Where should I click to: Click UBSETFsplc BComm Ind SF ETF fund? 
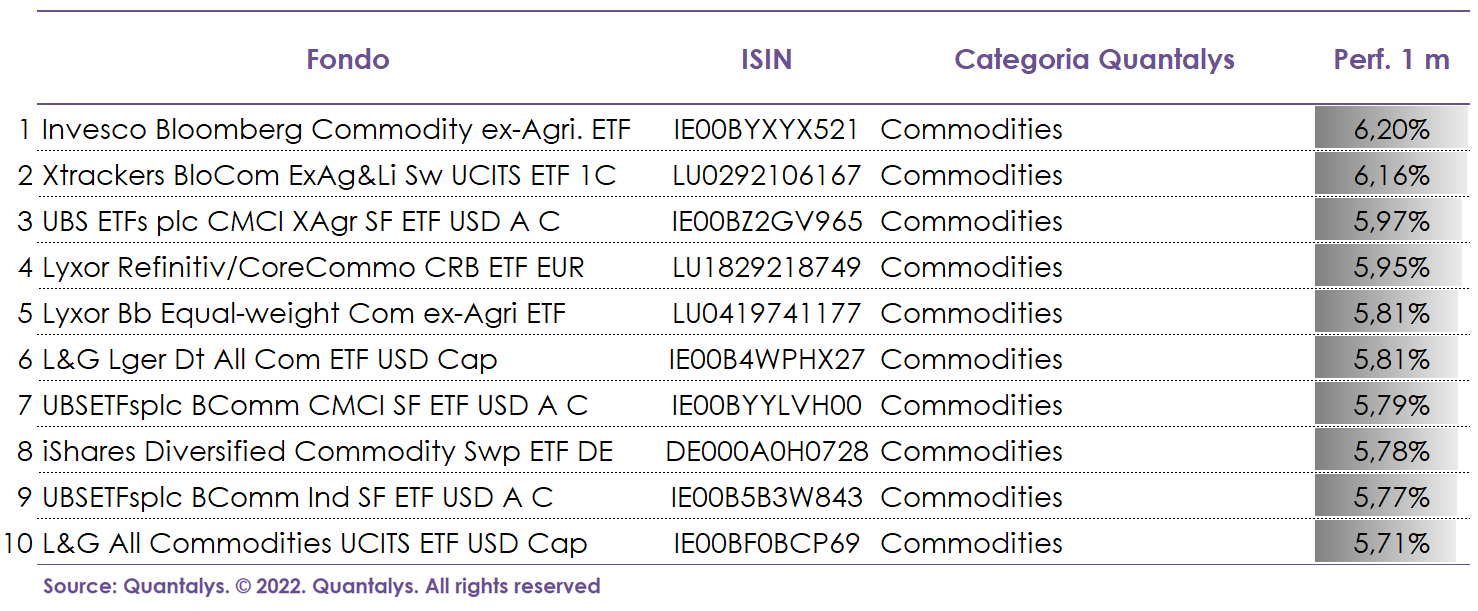coord(297,497)
